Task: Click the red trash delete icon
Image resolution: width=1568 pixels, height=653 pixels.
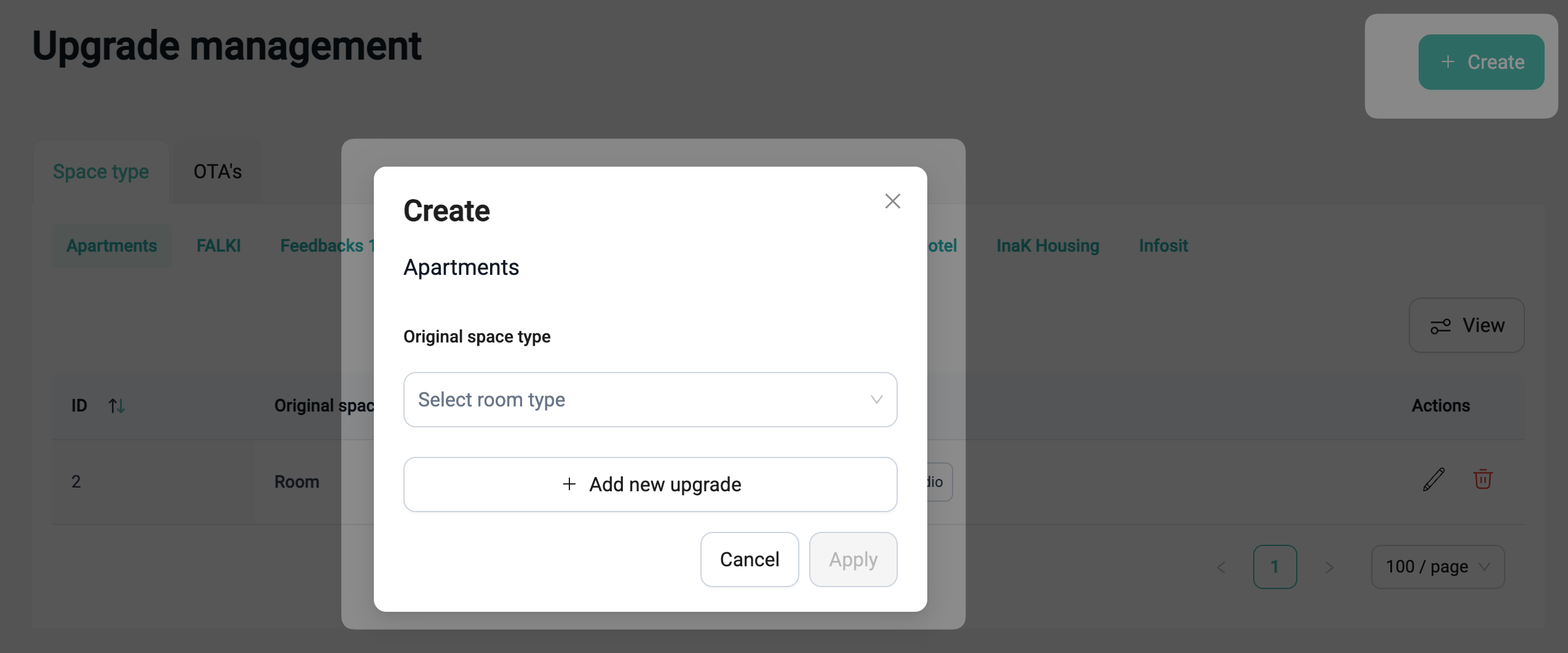Action: pos(1483,479)
